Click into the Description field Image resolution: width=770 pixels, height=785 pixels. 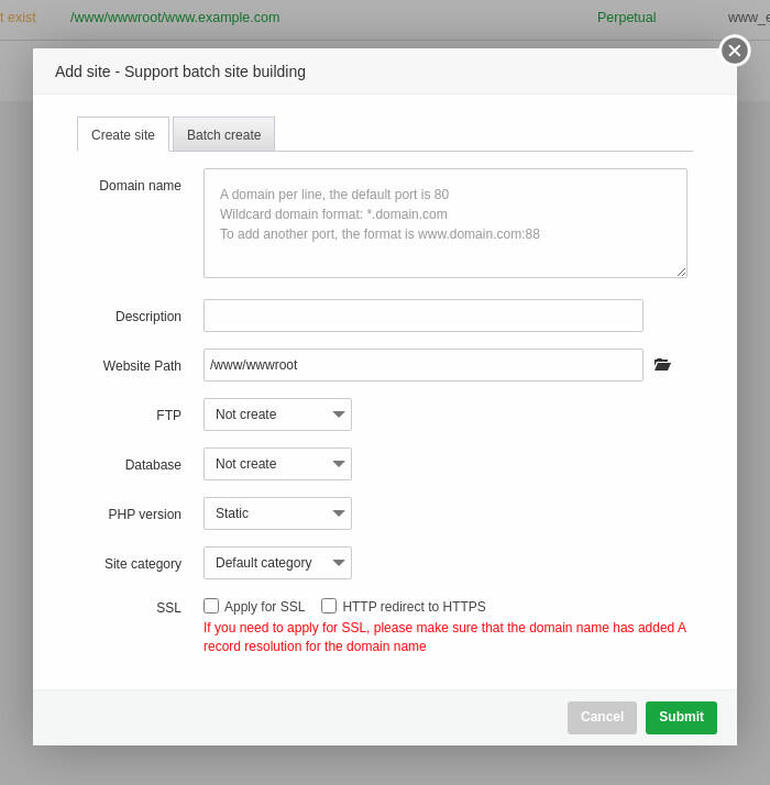coord(423,315)
